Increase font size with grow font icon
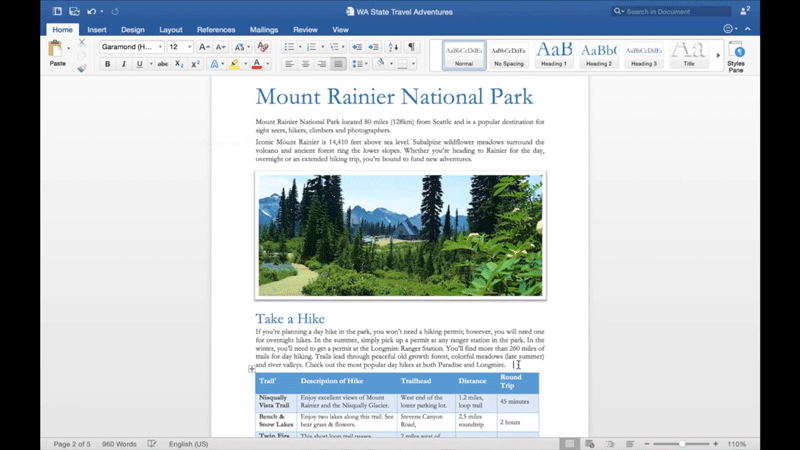This screenshot has width=800, height=450. 203,47
